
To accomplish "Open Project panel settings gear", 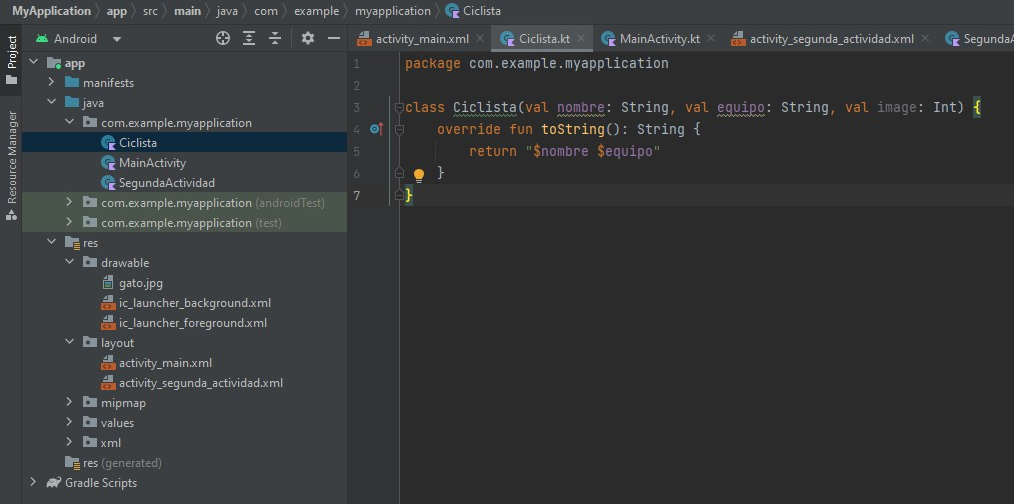I will [308, 38].
